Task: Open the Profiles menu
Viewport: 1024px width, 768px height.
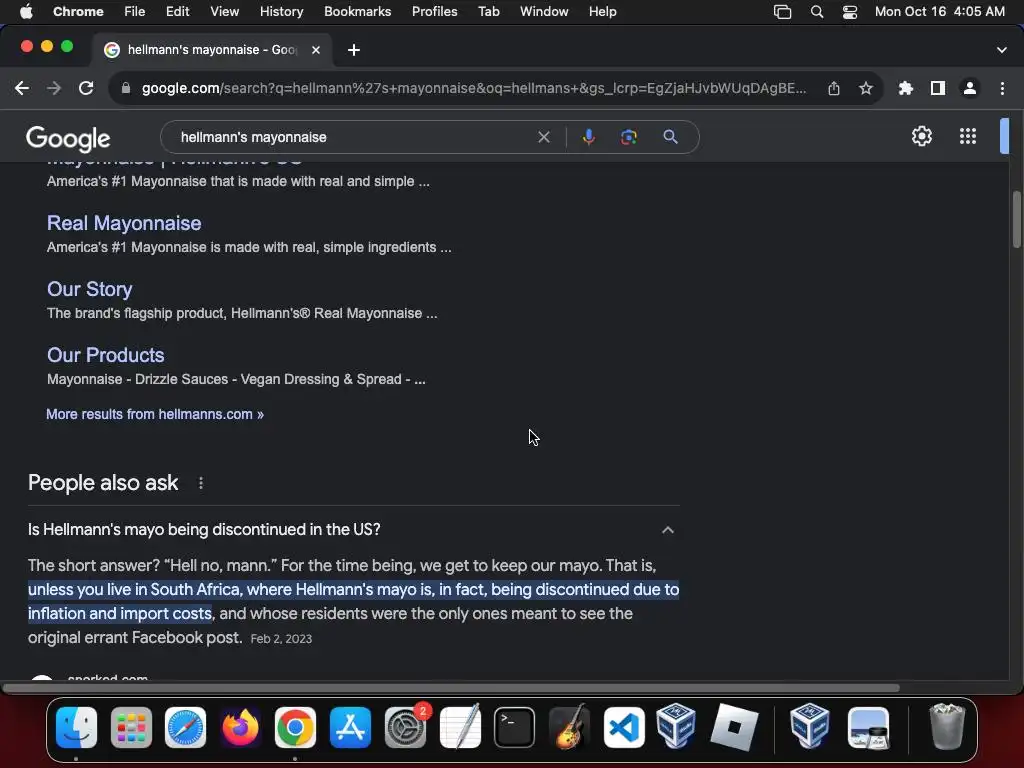Action: tap(434, 12)
